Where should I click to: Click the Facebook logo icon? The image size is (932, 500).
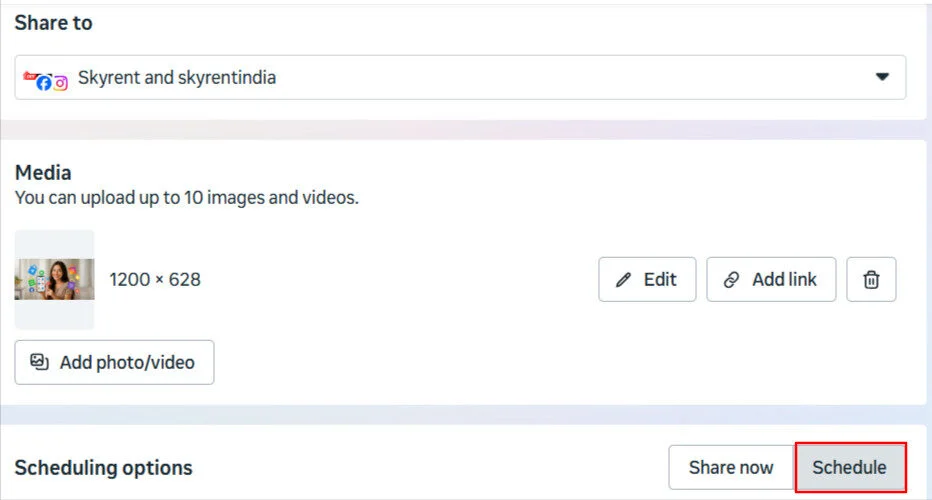tap(44, 83)
